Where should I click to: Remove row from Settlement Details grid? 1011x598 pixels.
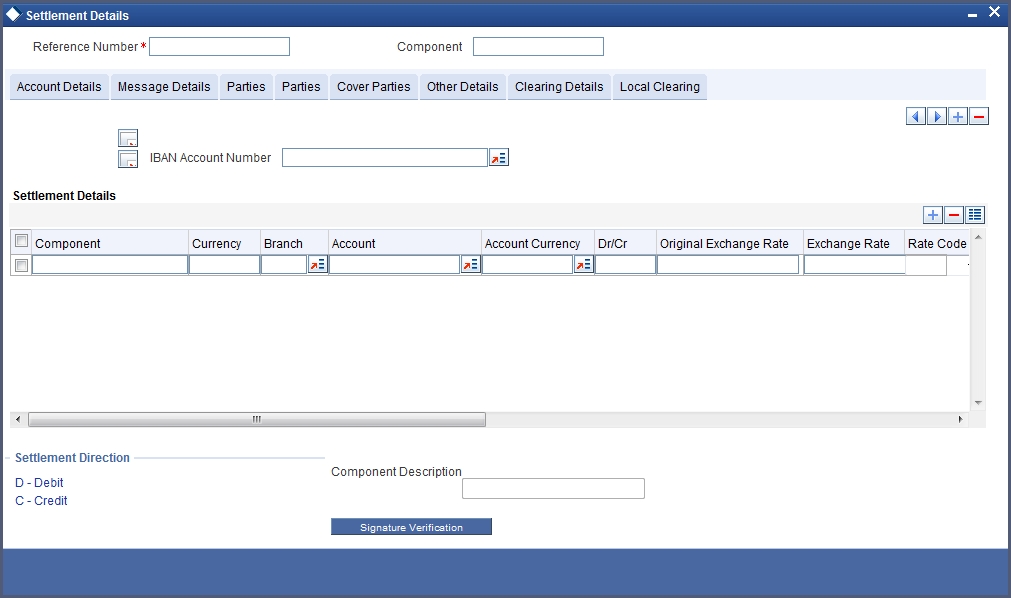pyautogui.click(x=954, y=215)
